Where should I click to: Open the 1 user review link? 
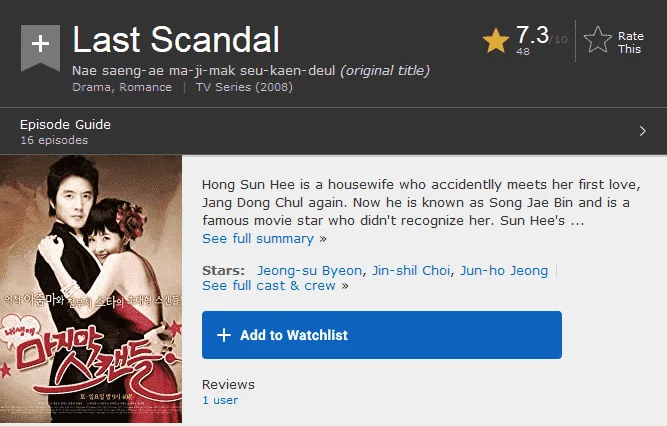coord(220,400)
